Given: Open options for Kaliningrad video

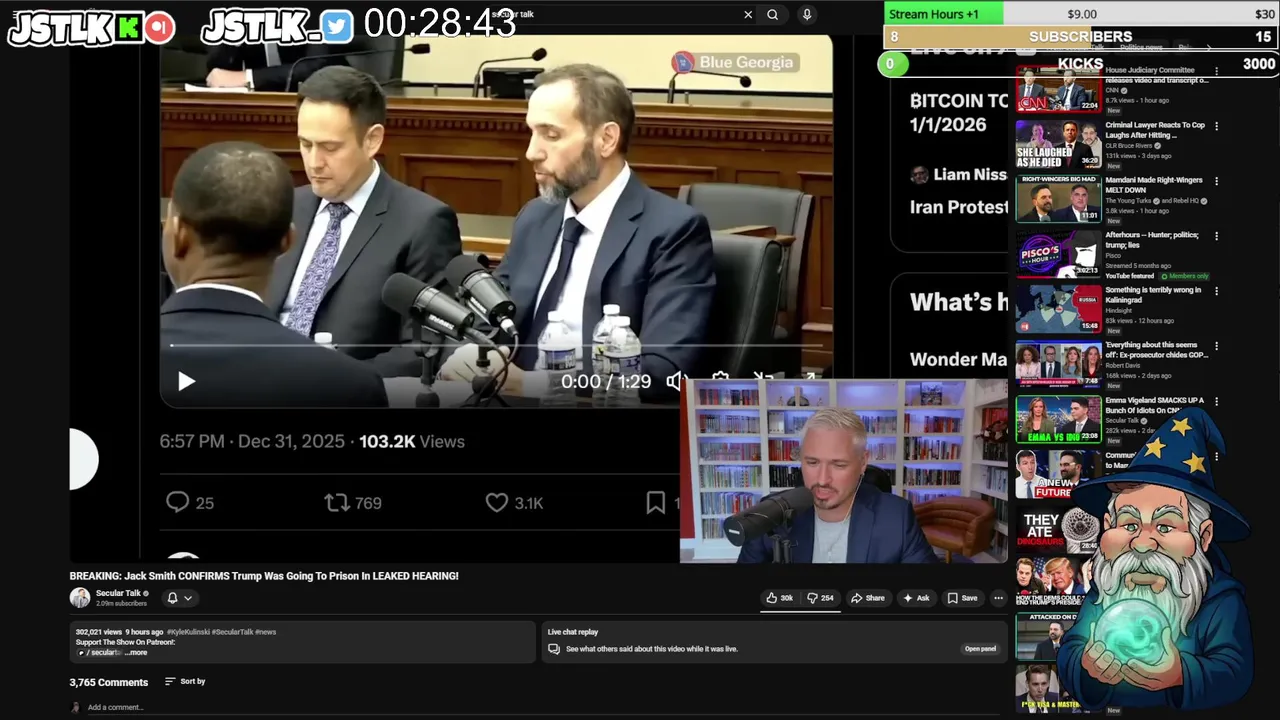Looking at the screenshot, I should pyautogui.click(x=1216, y=291).
